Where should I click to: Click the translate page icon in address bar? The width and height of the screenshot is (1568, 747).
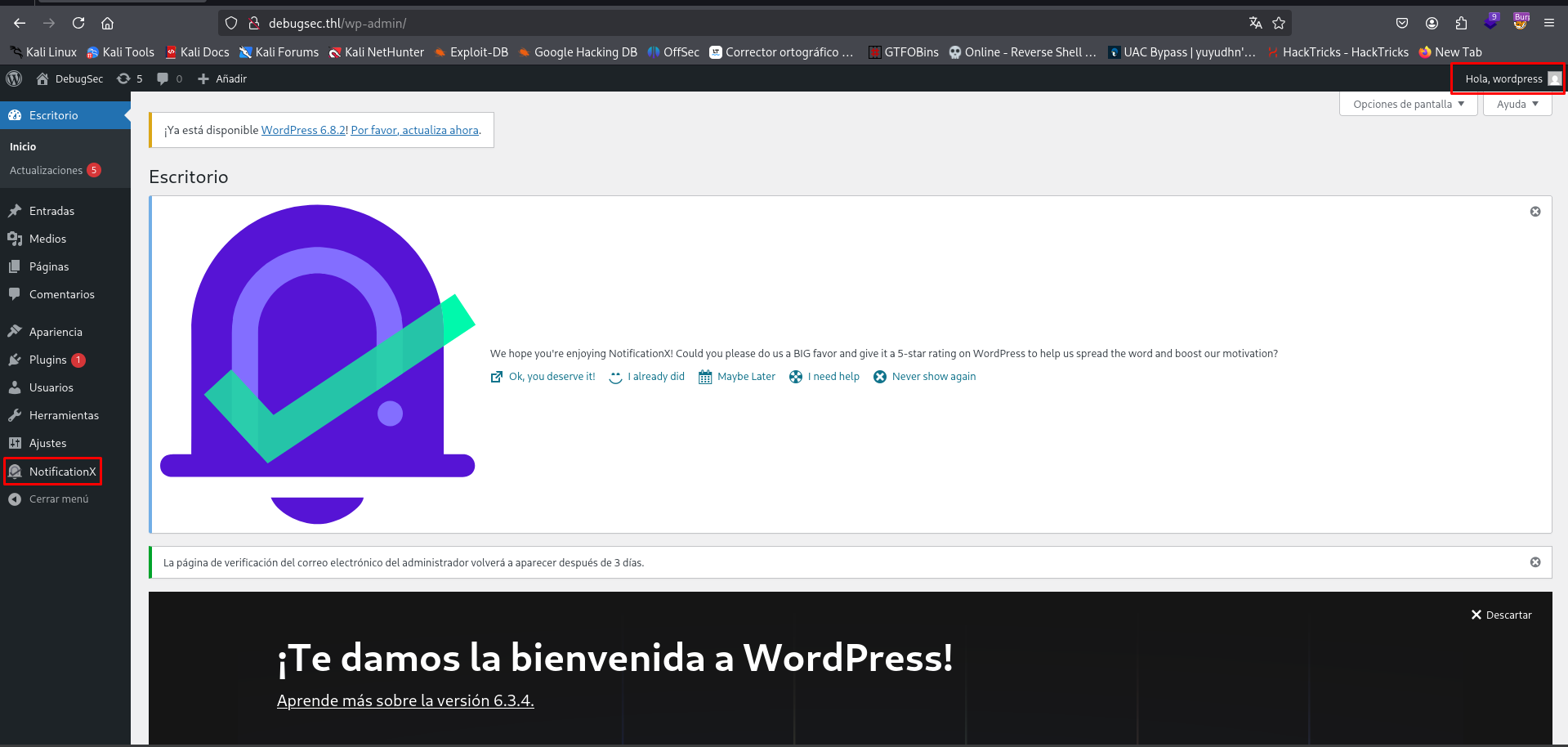click(x=1255, y=23)
